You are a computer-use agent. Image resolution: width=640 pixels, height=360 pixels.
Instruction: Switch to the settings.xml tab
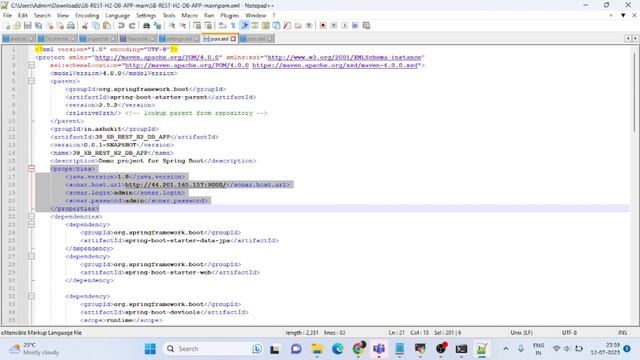pyautogui.click(x=179, y=39)
